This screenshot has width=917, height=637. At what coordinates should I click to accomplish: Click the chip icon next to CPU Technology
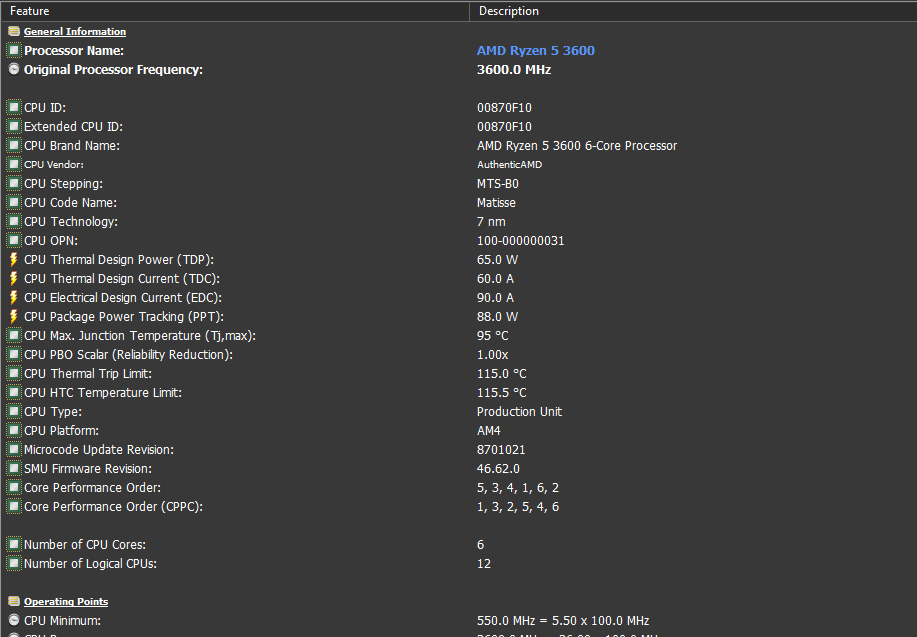[x=14, y=222]
